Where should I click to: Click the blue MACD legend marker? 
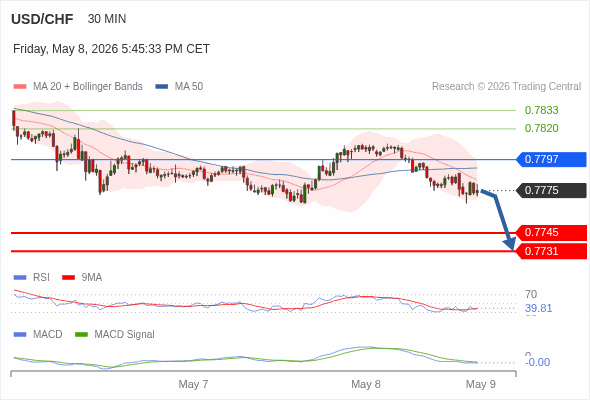(20, 335)
